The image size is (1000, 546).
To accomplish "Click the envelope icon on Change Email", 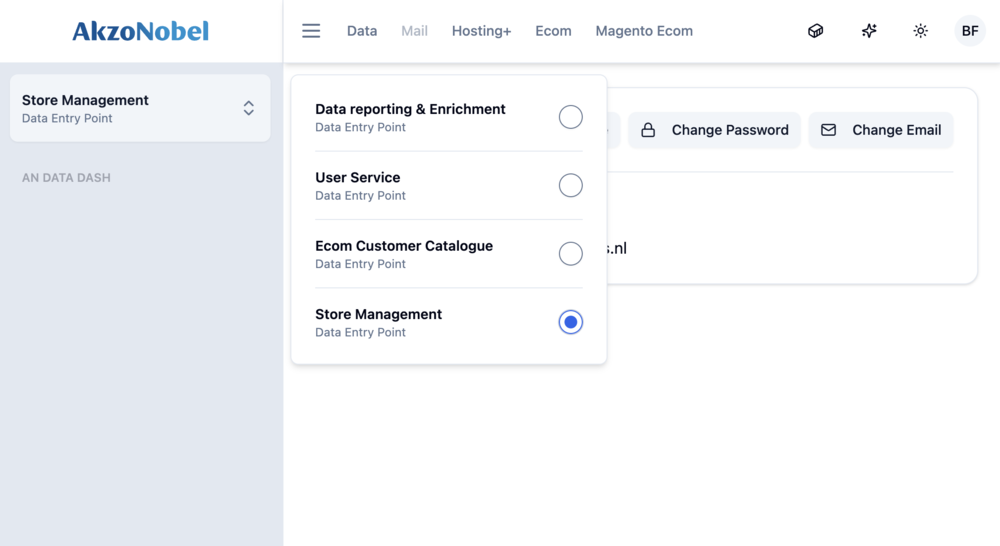I will pos(829,130).
